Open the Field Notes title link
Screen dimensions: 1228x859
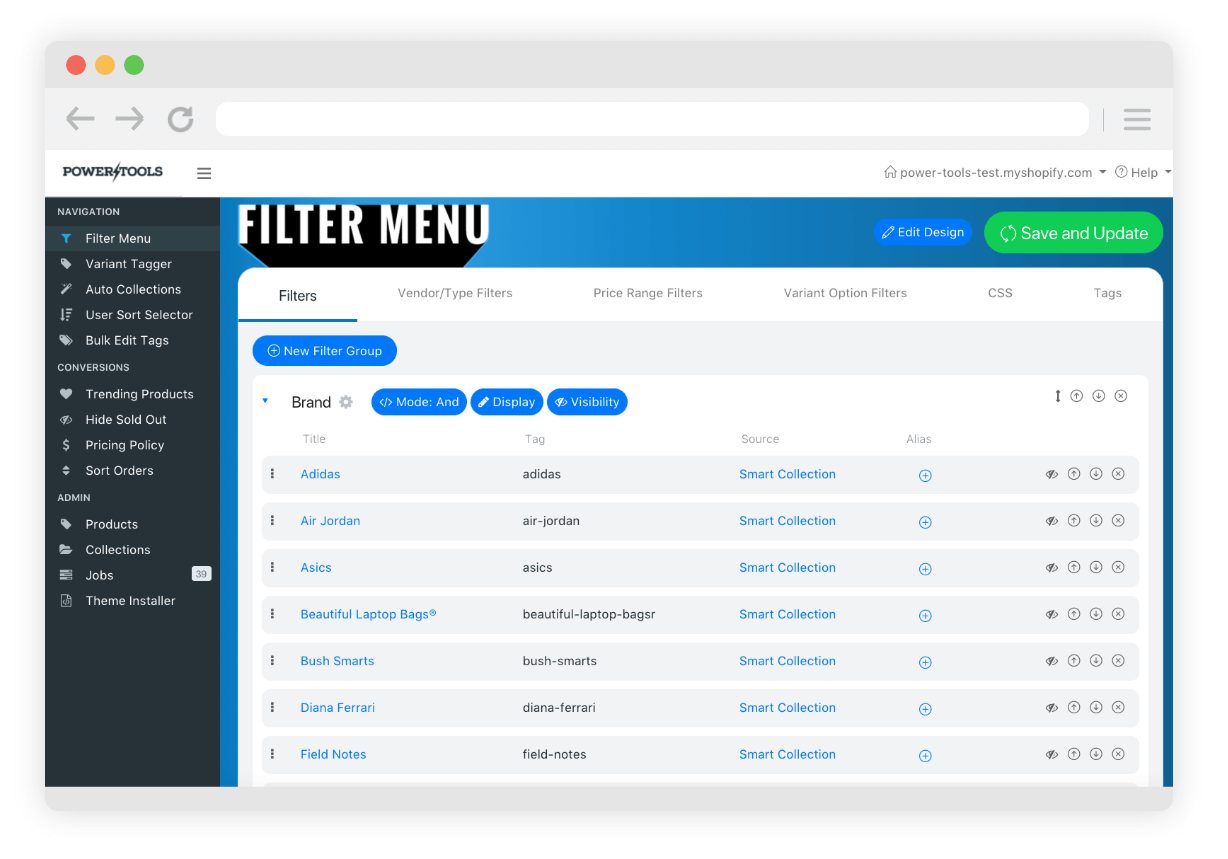click(333, 754)
